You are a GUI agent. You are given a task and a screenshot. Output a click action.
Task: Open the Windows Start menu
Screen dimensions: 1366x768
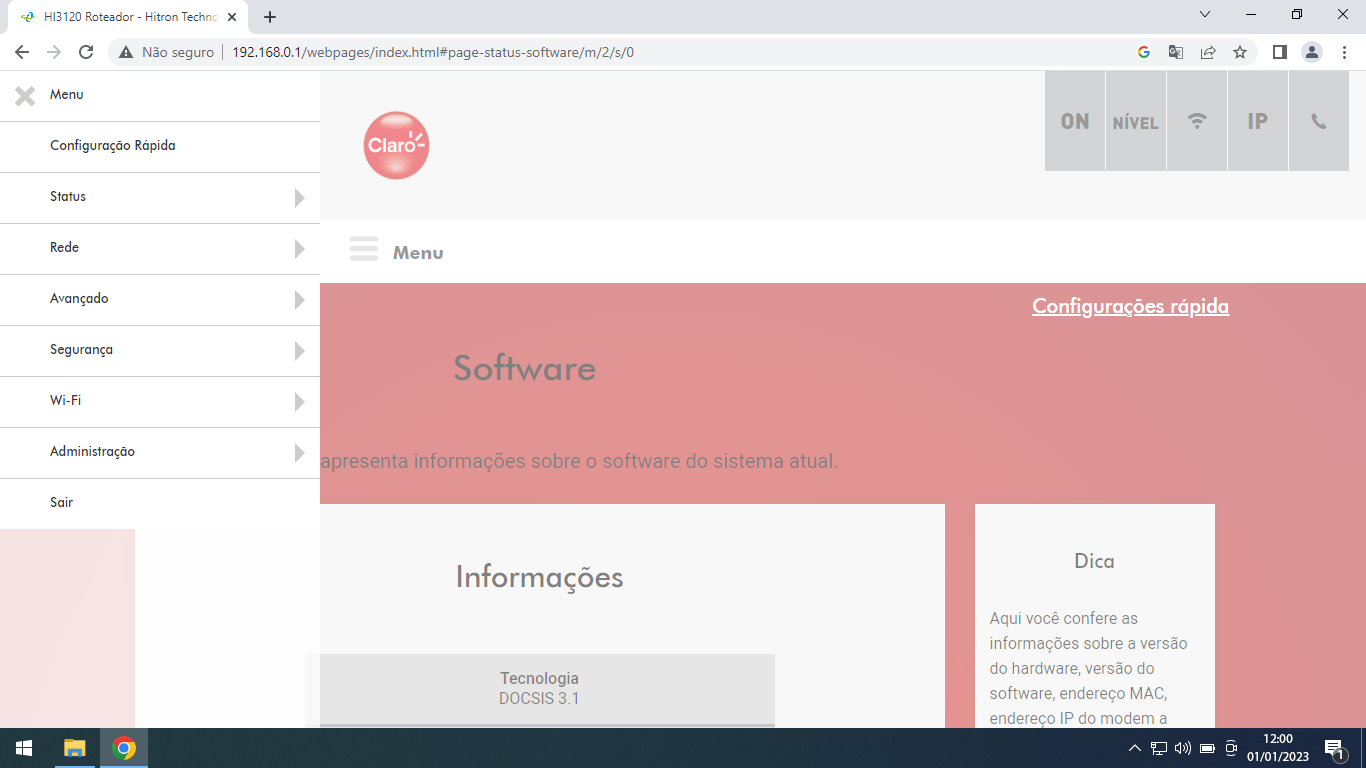click(24, 748)
